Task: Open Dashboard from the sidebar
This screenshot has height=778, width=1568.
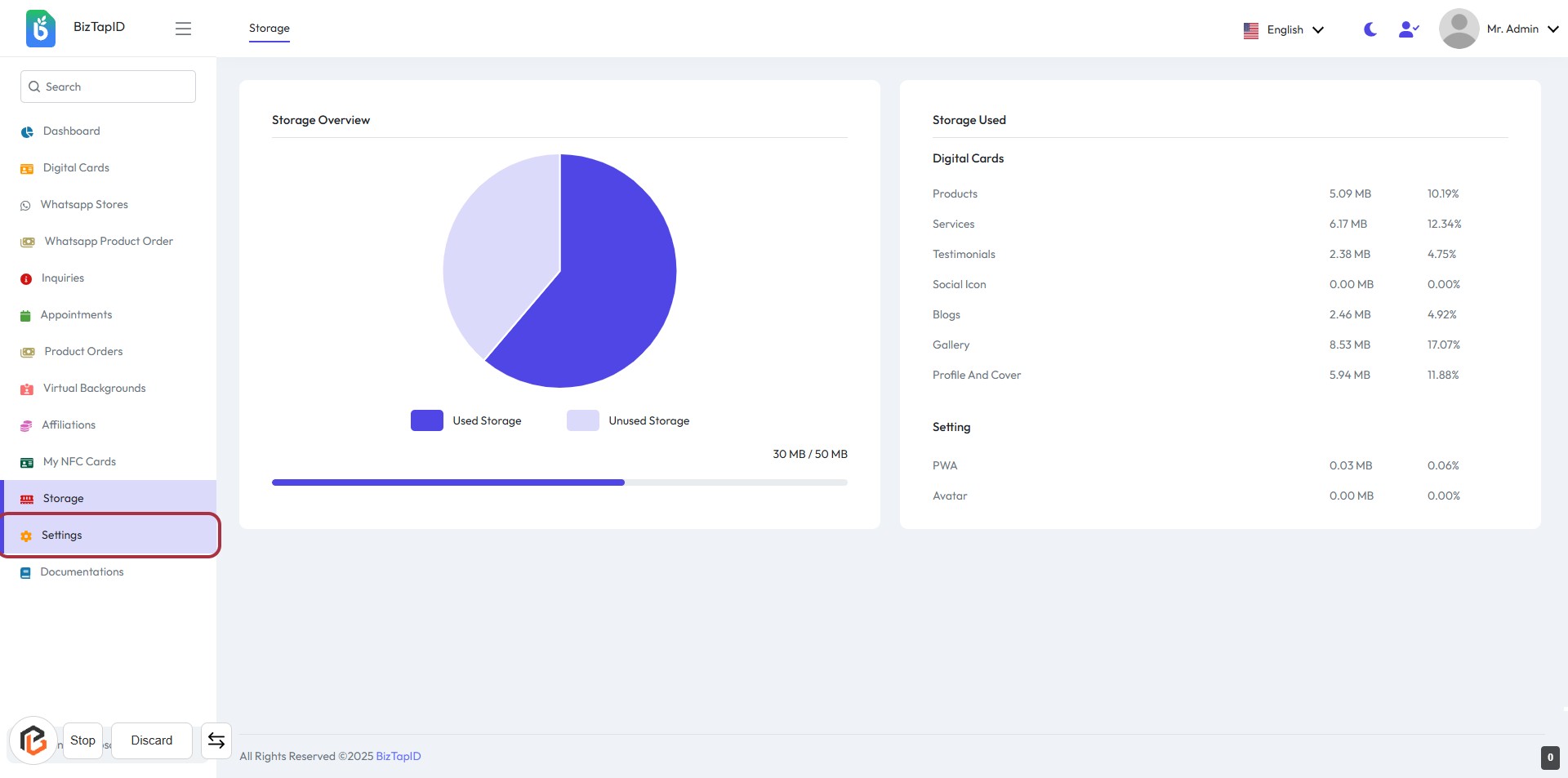Action: 71,131
